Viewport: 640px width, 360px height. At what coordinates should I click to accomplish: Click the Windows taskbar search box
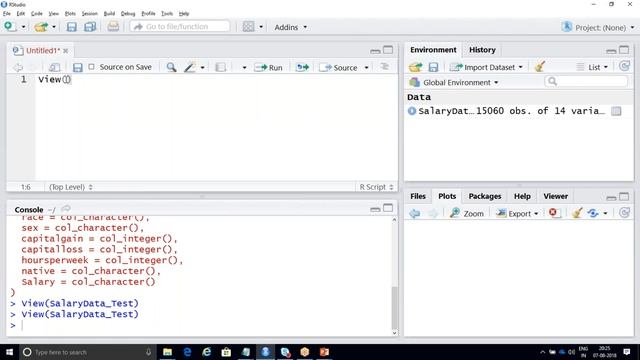click(x=87, y=352)
